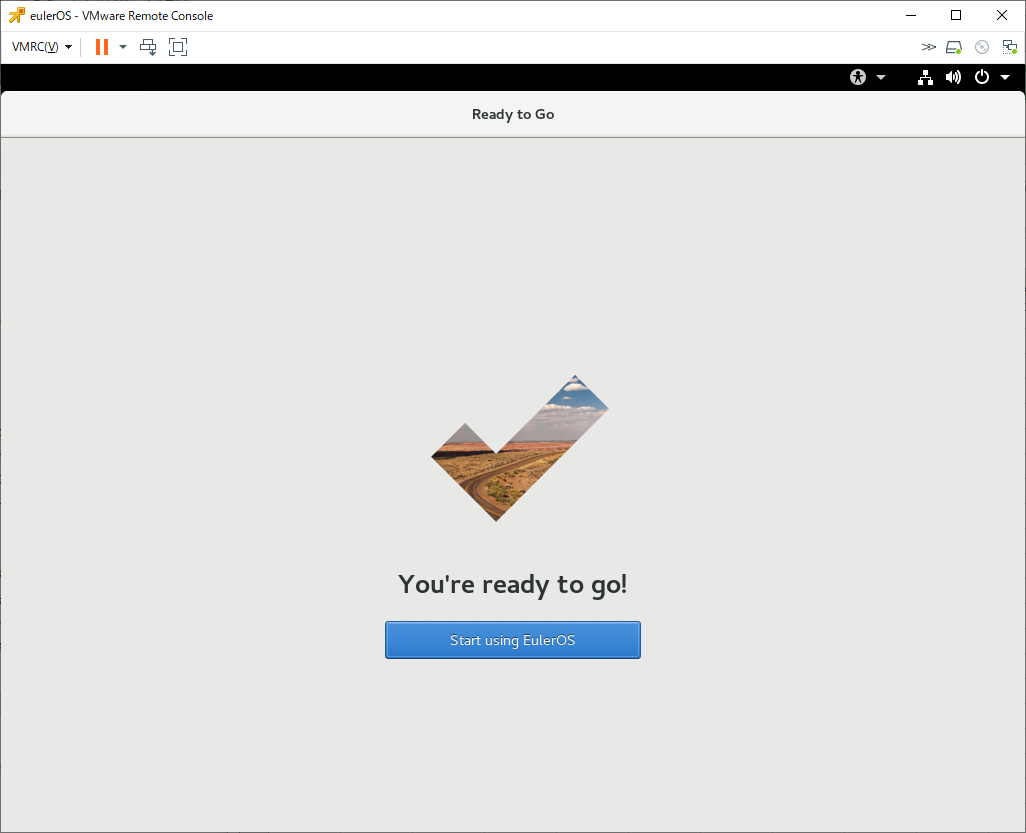Maximize the VMware Remote Console window
Image resolution: width=1026 pixels, height=833 pixels.
[x=956, y=15]
